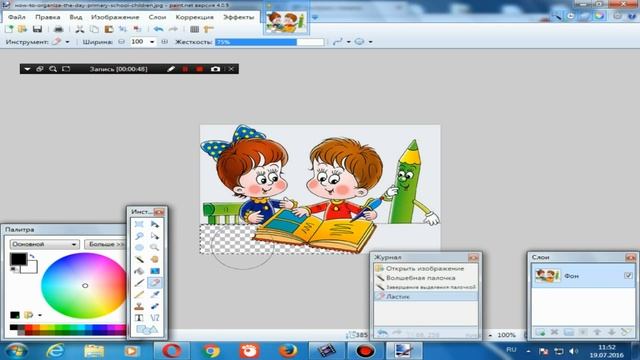Screen dimensions: 640x360
Task: Select the Move Selection tool
Action: [x=155, y=236]
